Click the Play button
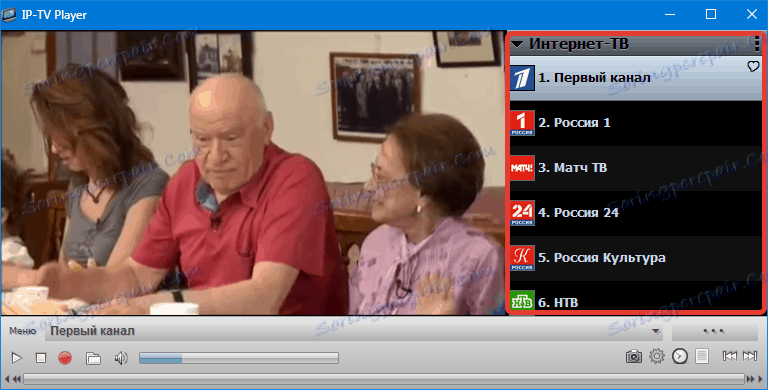768x390 pixels. pyautogui.click(x=16, y=358)
